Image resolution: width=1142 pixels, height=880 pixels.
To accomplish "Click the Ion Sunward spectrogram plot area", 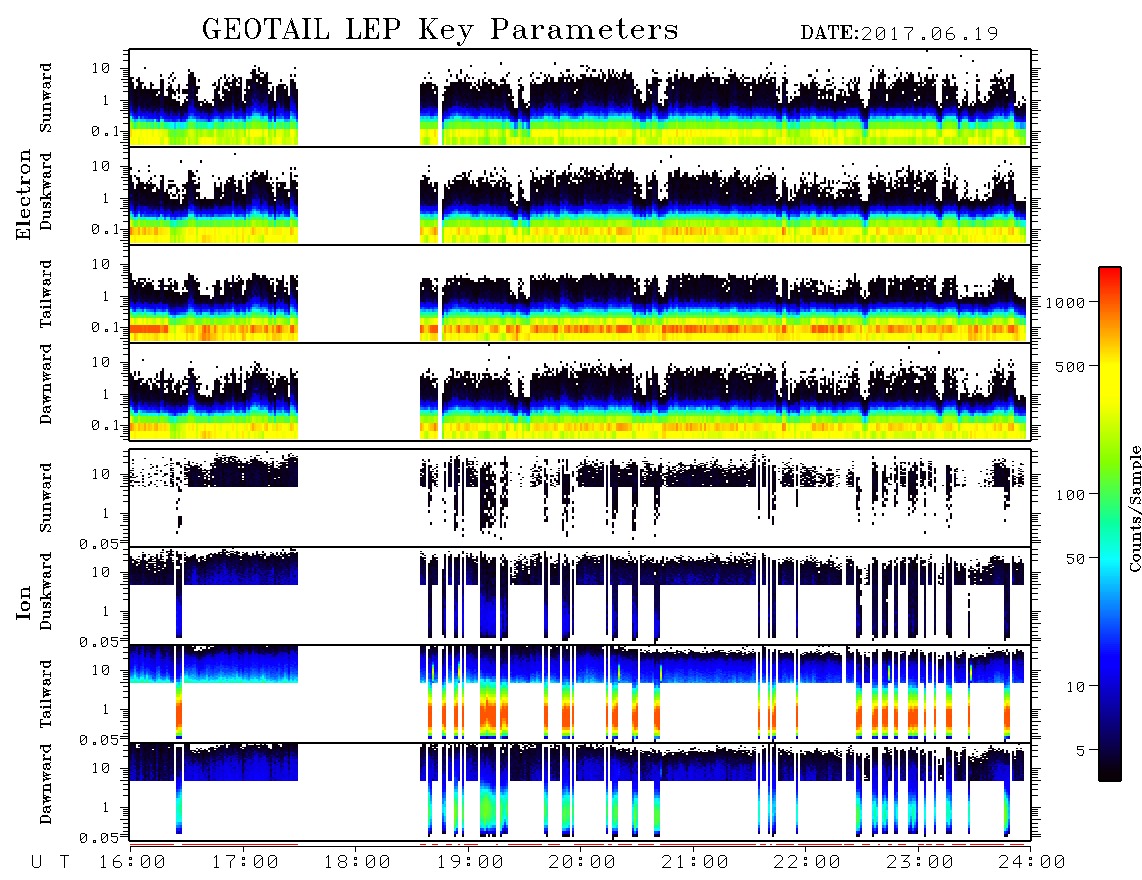I will [x=580, y=498].
